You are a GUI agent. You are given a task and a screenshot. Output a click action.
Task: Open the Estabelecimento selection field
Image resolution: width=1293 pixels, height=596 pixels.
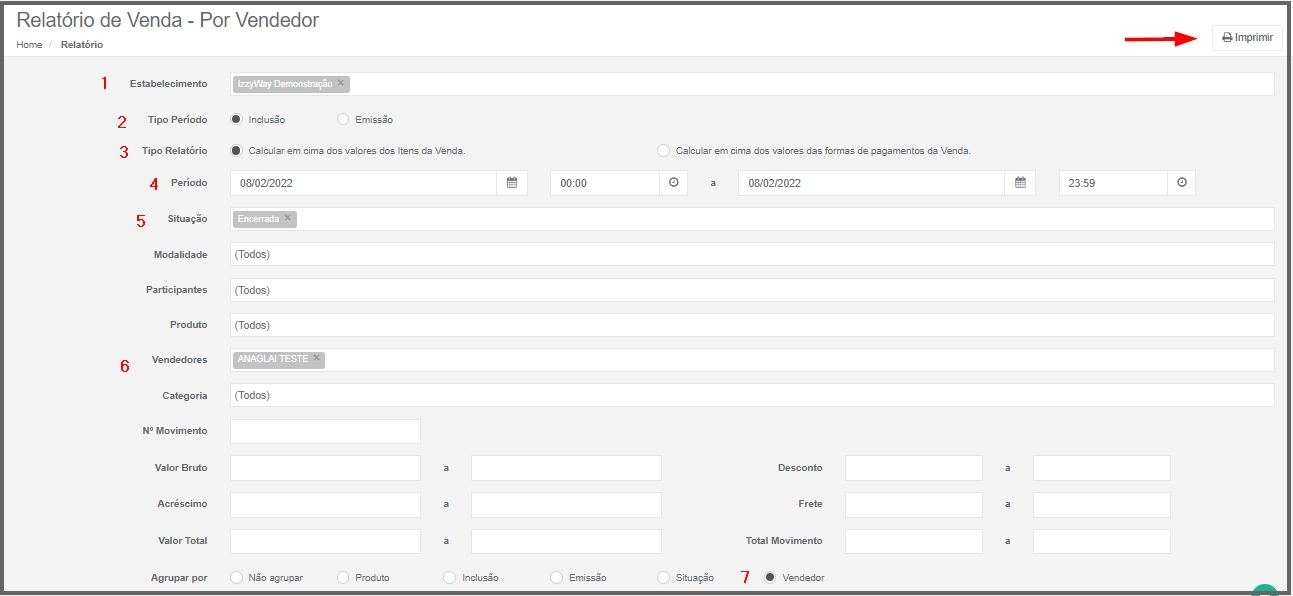[x=752, y=84]
